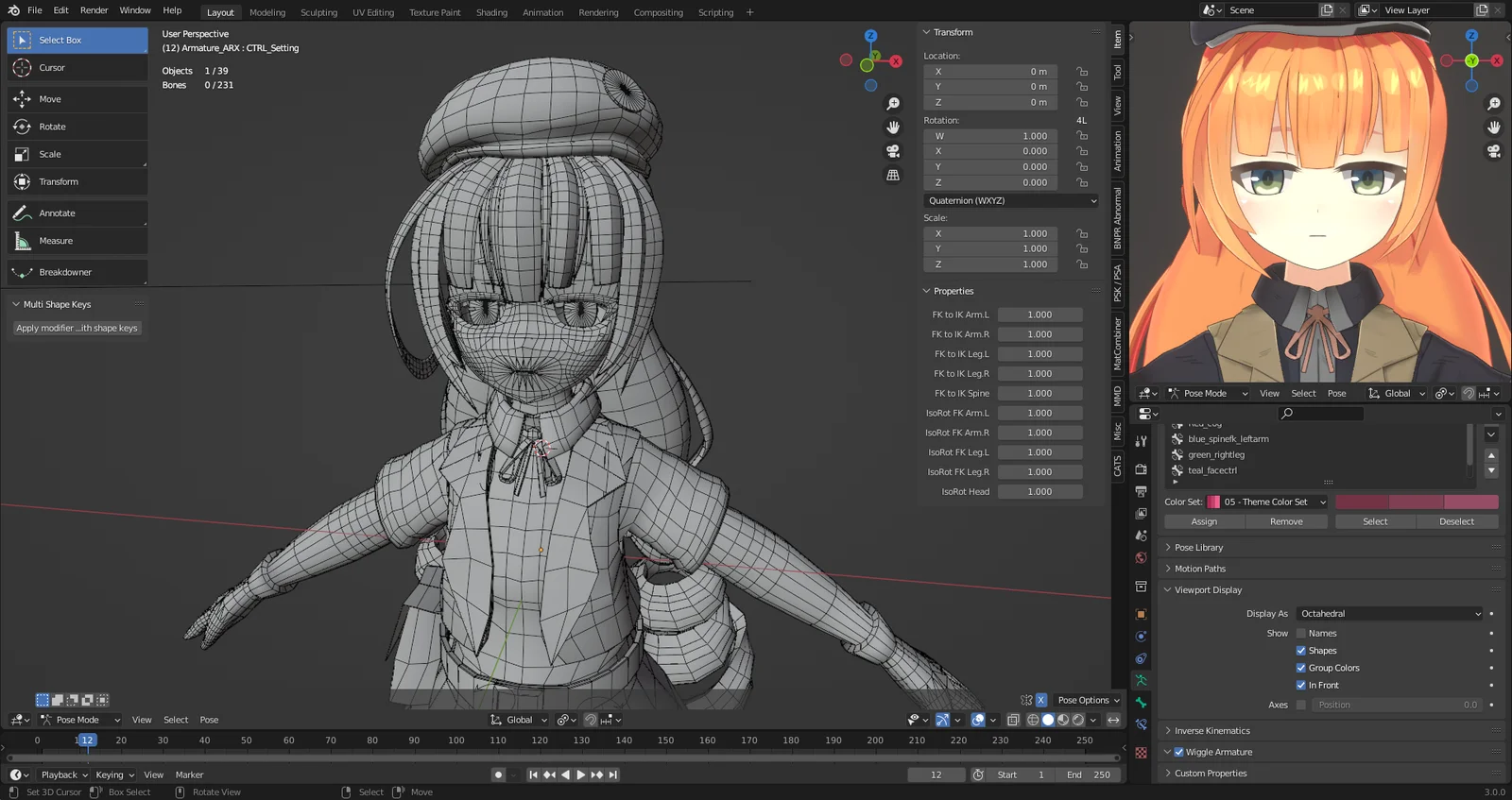
Task: Toggle the Axes checkbox
Action: pos(1301,705)
